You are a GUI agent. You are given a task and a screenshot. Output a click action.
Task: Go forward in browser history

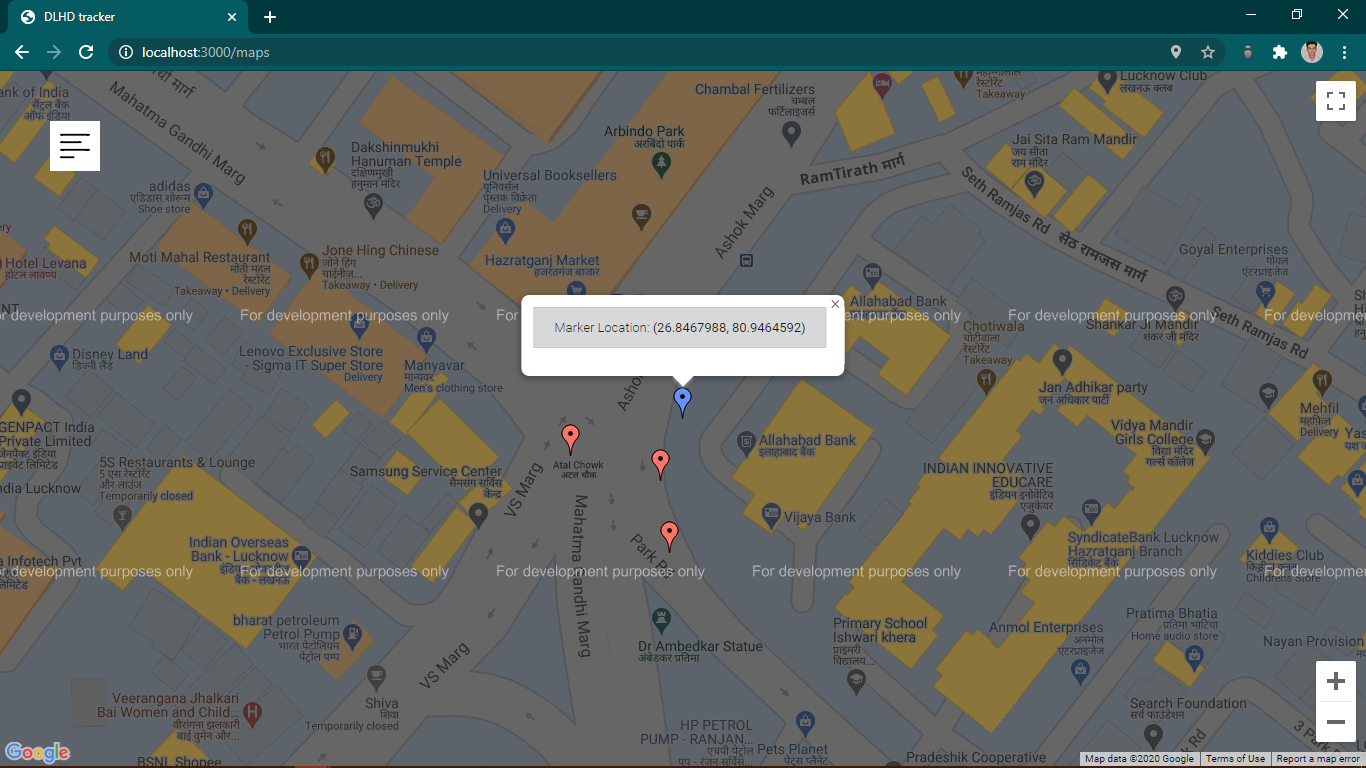(x=54, y=52)
